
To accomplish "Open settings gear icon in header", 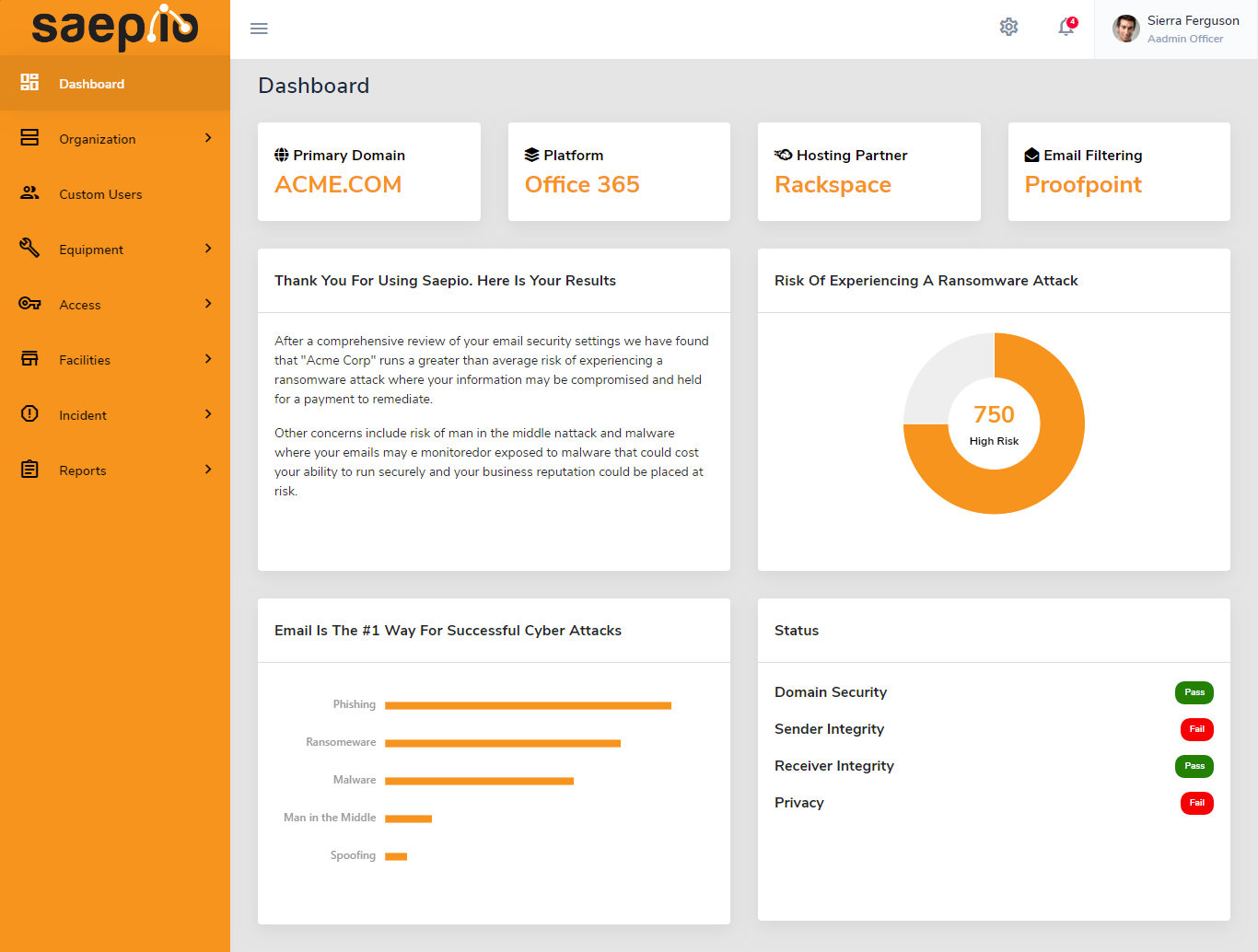I will [x=1008, y=28].
